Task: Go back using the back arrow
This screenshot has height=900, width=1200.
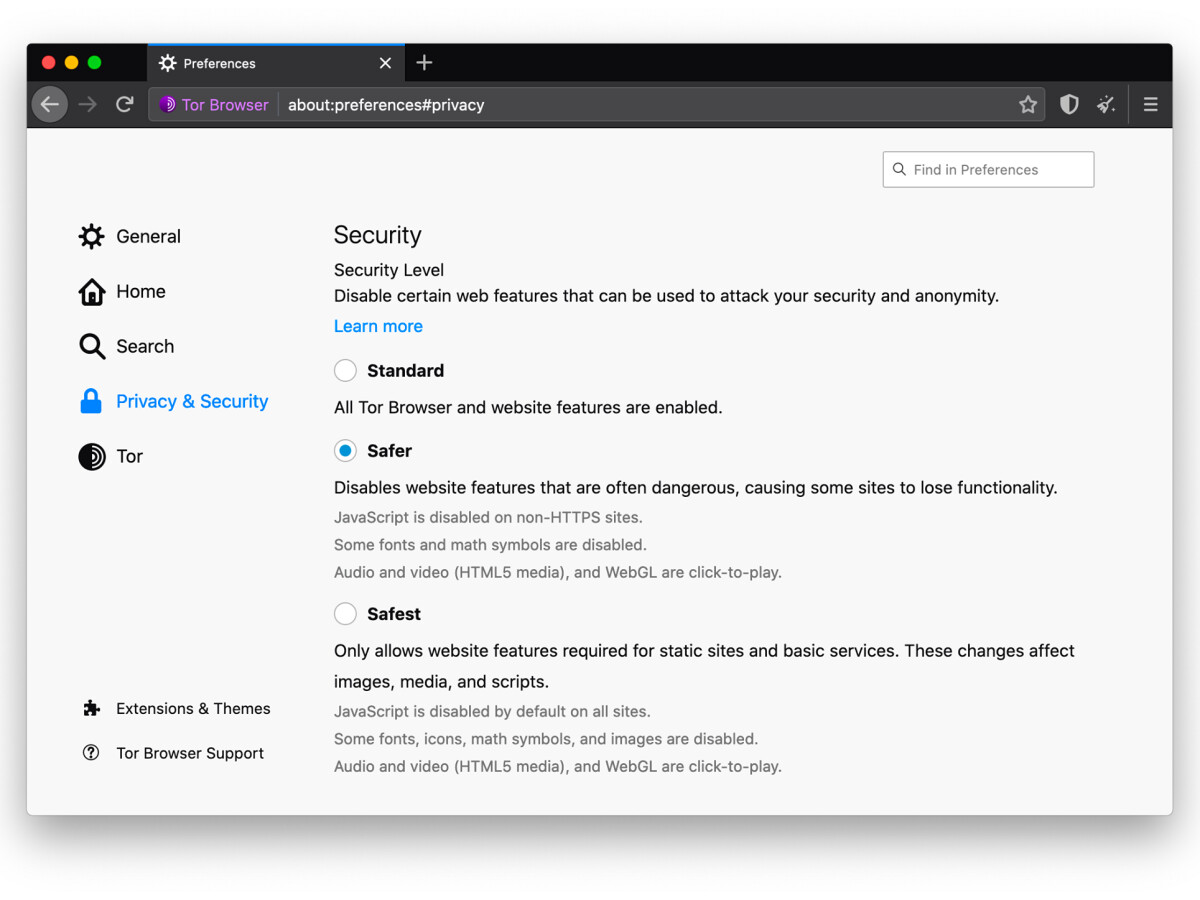Action: point(49,104)
